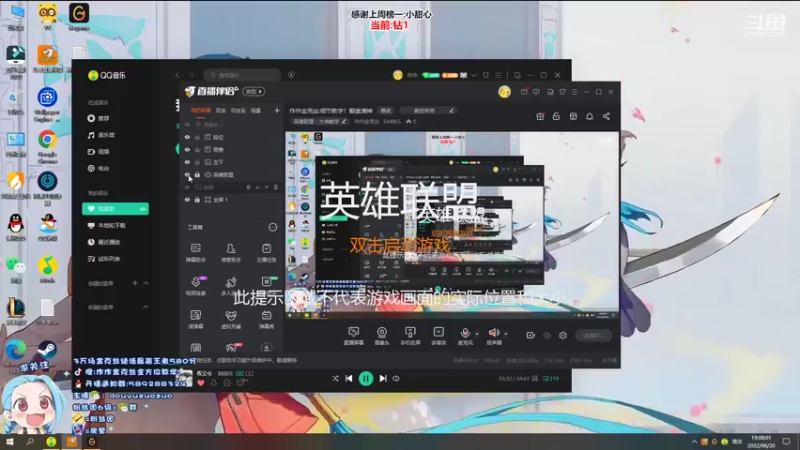Screen dimensions: 800x450
Task: Expand the microphone options arrow
Action: coord(477,334)
